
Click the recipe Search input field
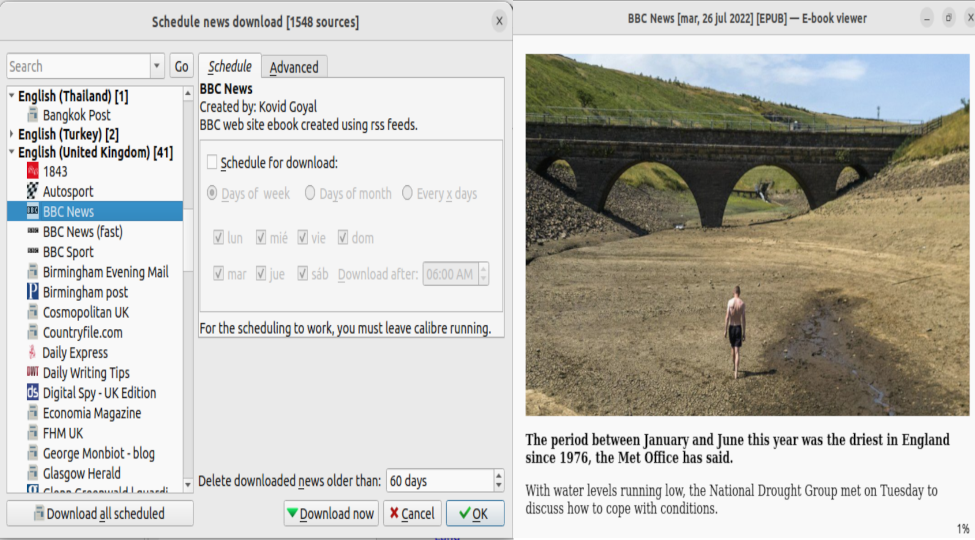[x=79, y=66]
